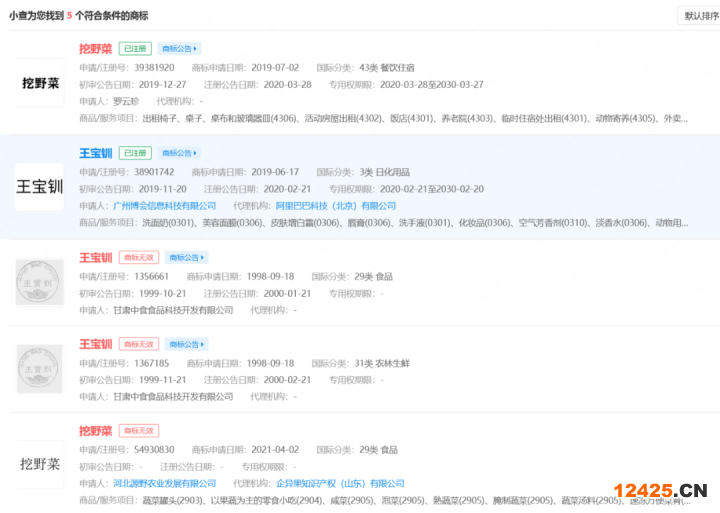
Task: Click class text 31类 农林生鲜
Action: 382,363
